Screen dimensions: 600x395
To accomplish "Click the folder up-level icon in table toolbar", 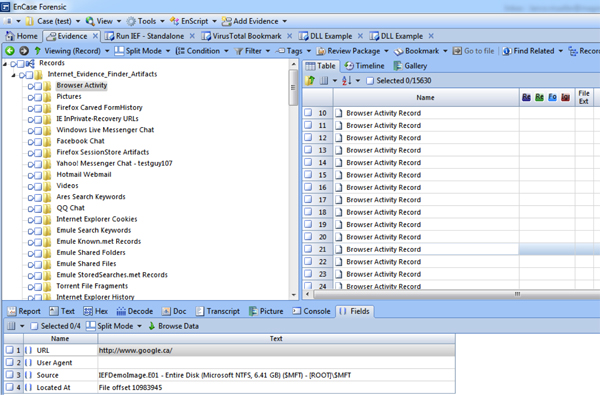I will [310, 80].
